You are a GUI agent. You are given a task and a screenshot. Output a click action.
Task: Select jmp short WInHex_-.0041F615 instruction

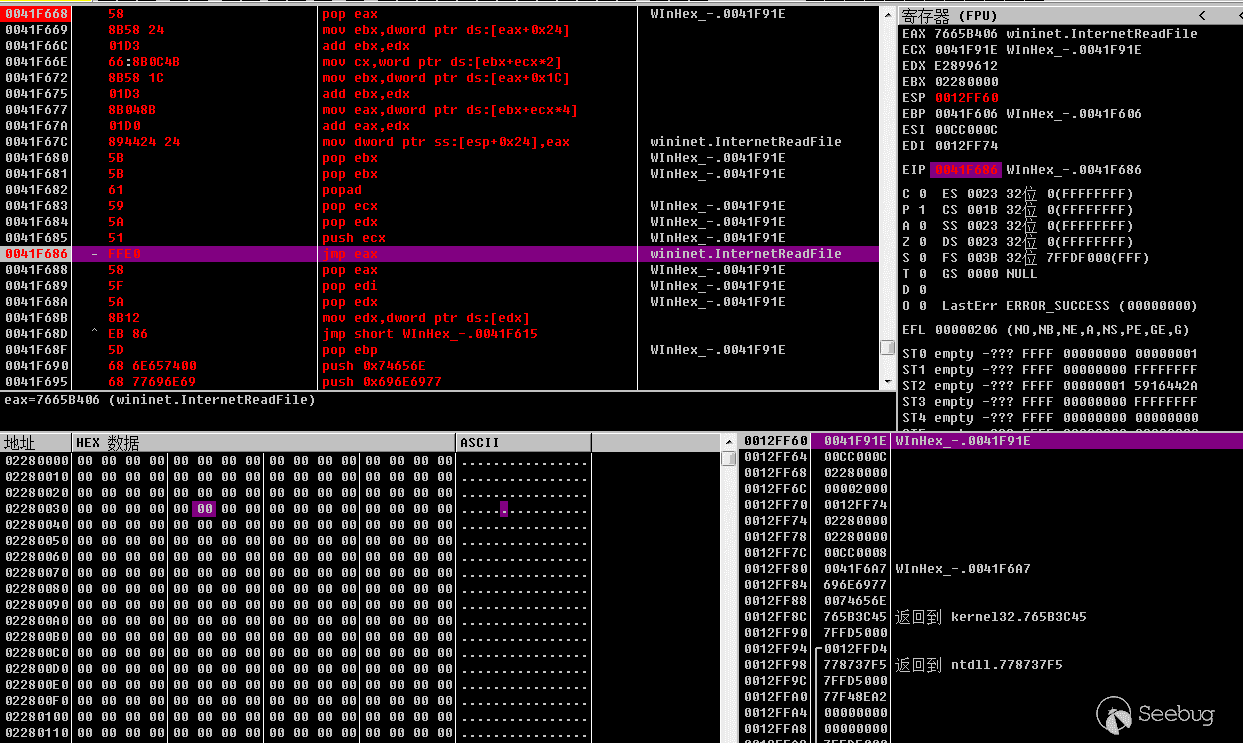tap(430, 334)
